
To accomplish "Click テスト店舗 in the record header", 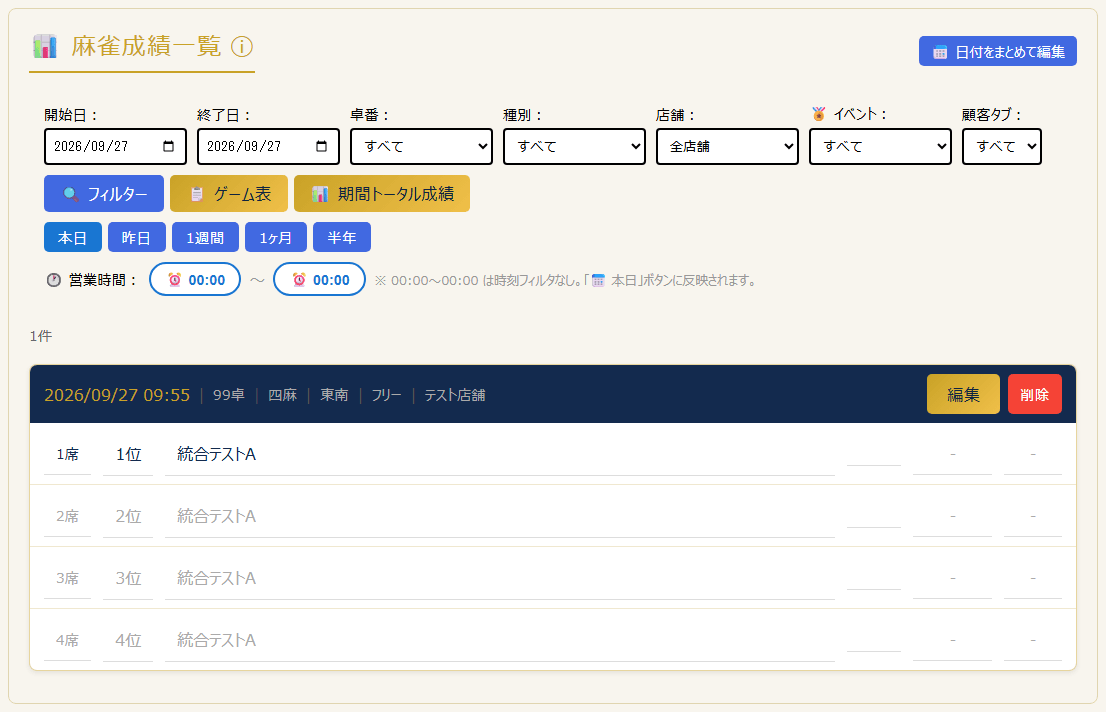I will (455, 395).
